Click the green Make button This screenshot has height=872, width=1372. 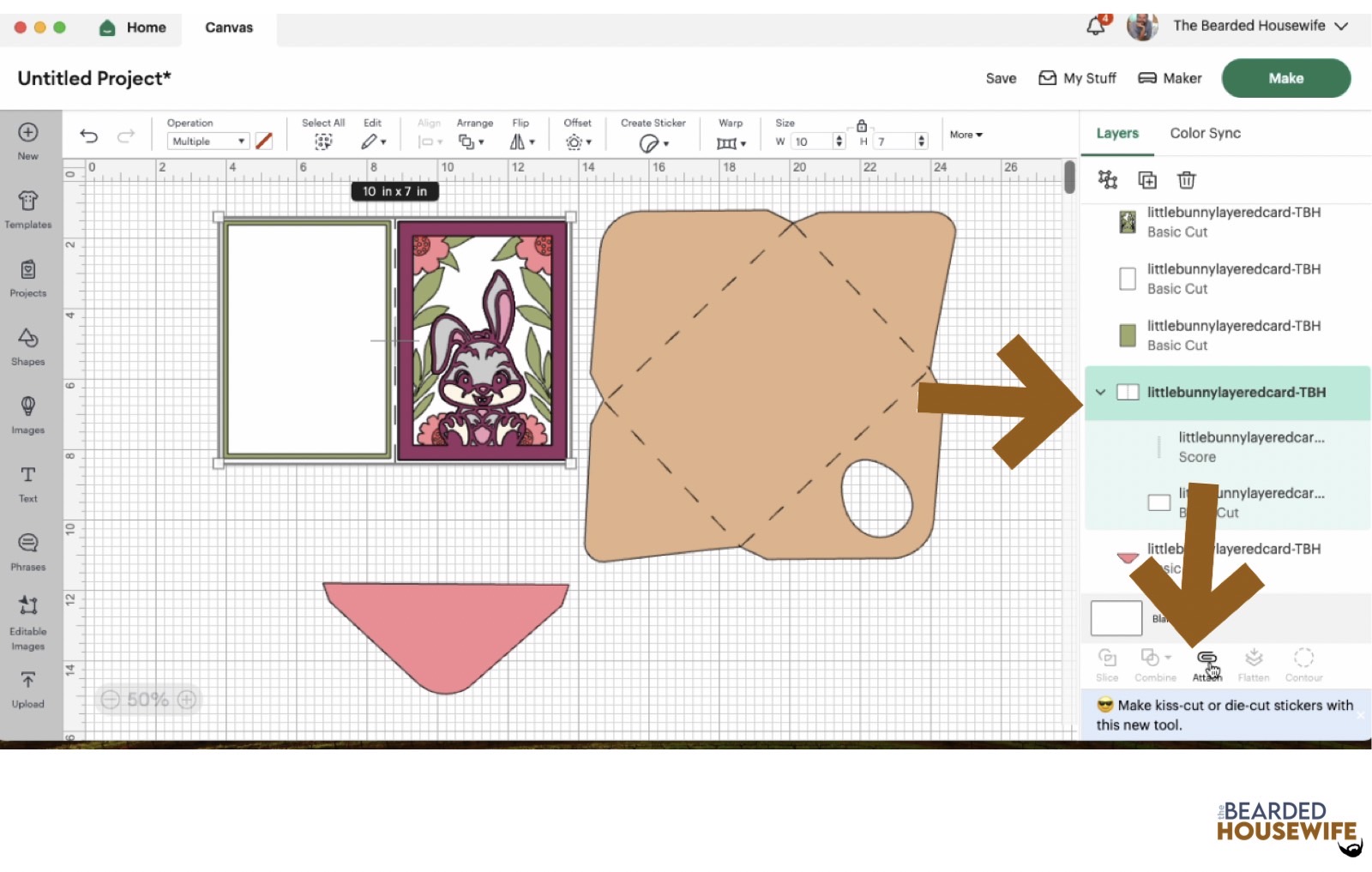coord(1285,78)
